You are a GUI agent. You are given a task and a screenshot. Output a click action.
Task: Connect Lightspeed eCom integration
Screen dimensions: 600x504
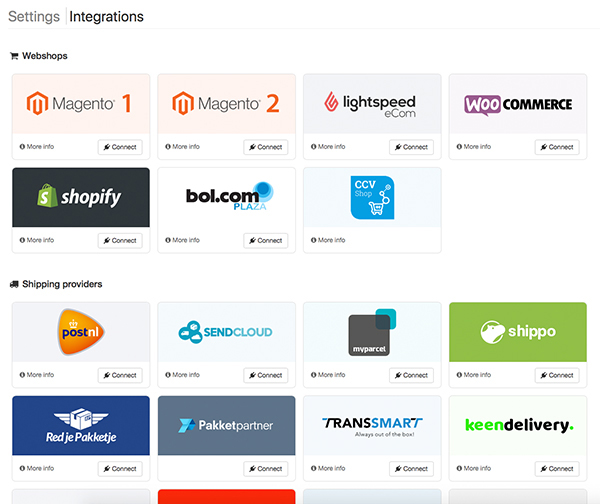[411, 147]
